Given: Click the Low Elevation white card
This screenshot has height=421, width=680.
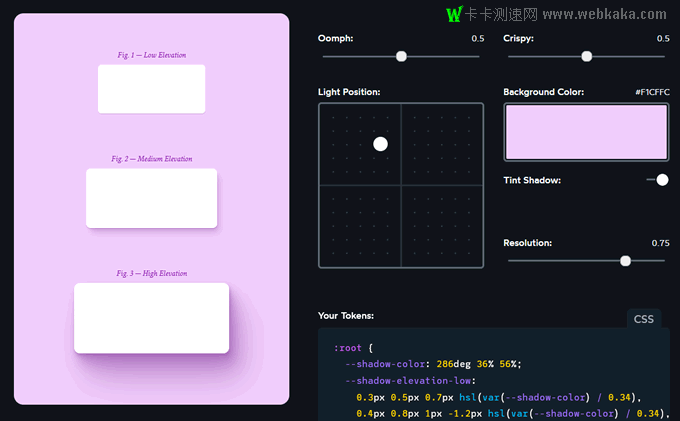Looking at the screenshot, I should coord(151,89).
